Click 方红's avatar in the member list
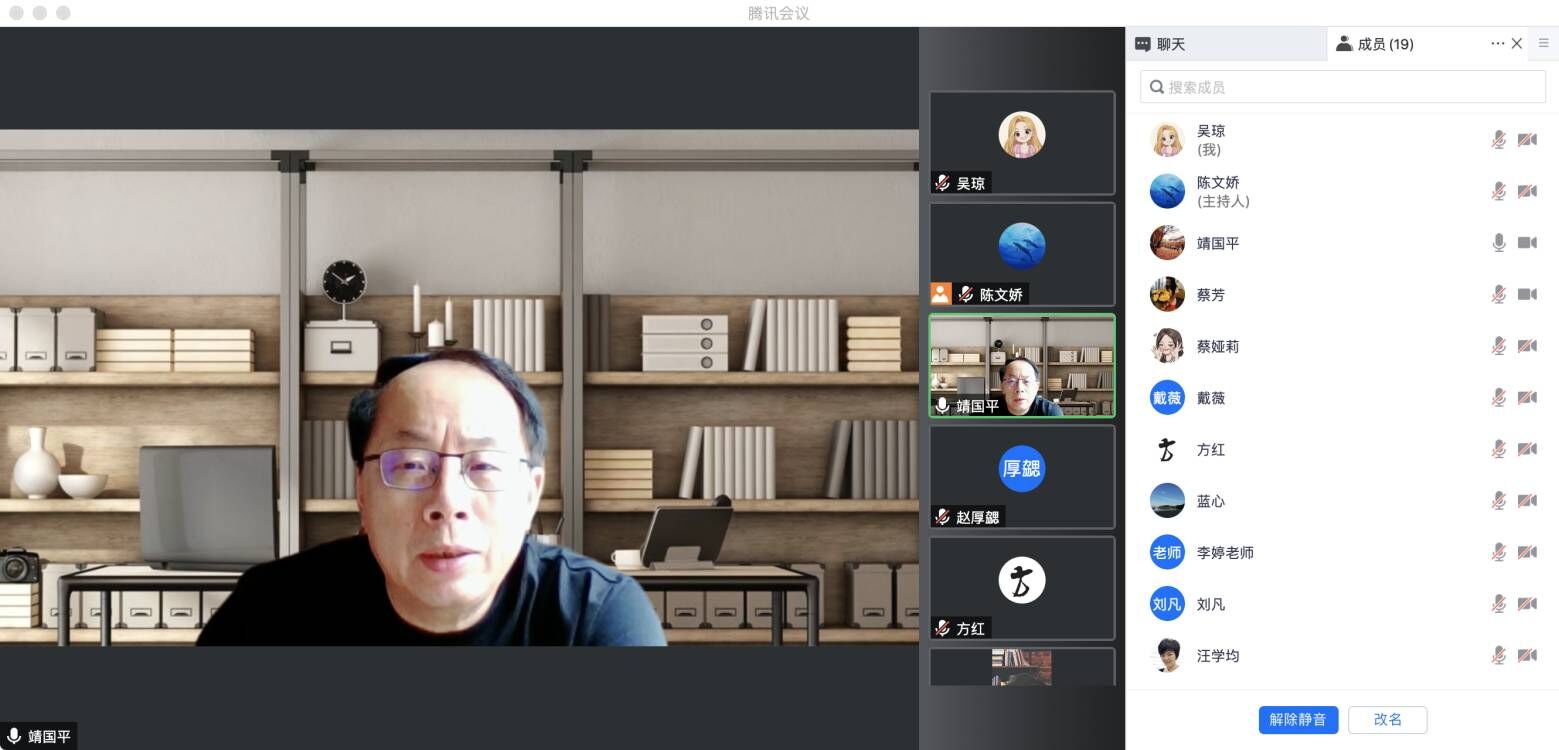The width and height of the screenshot is (1559, 750). pos(1167,449)
